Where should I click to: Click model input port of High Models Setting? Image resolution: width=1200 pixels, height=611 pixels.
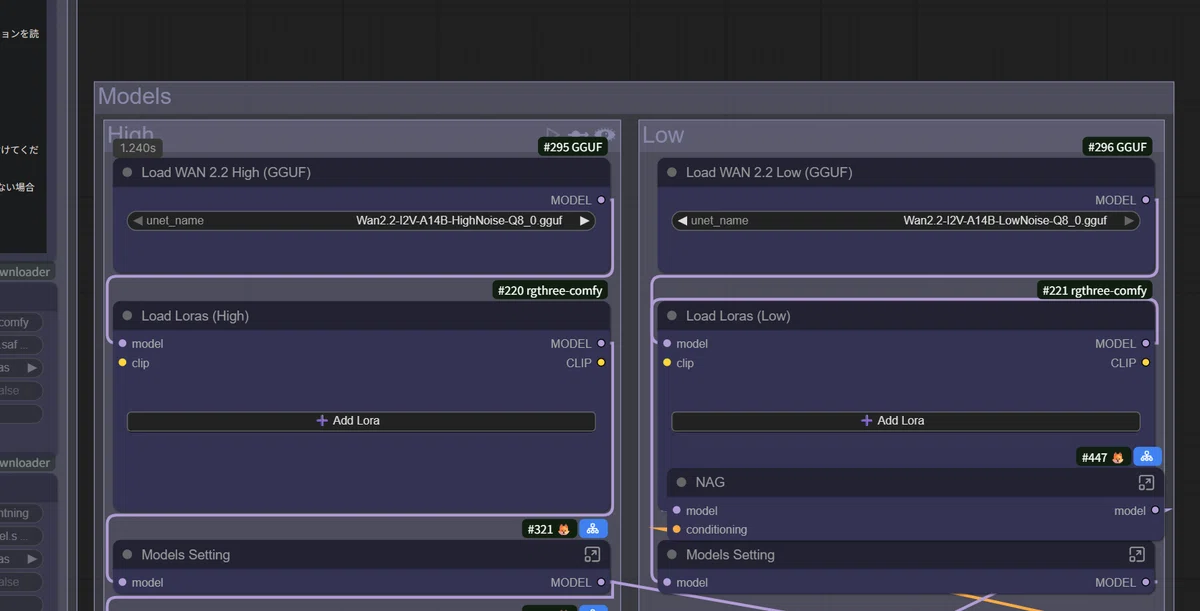122,582
